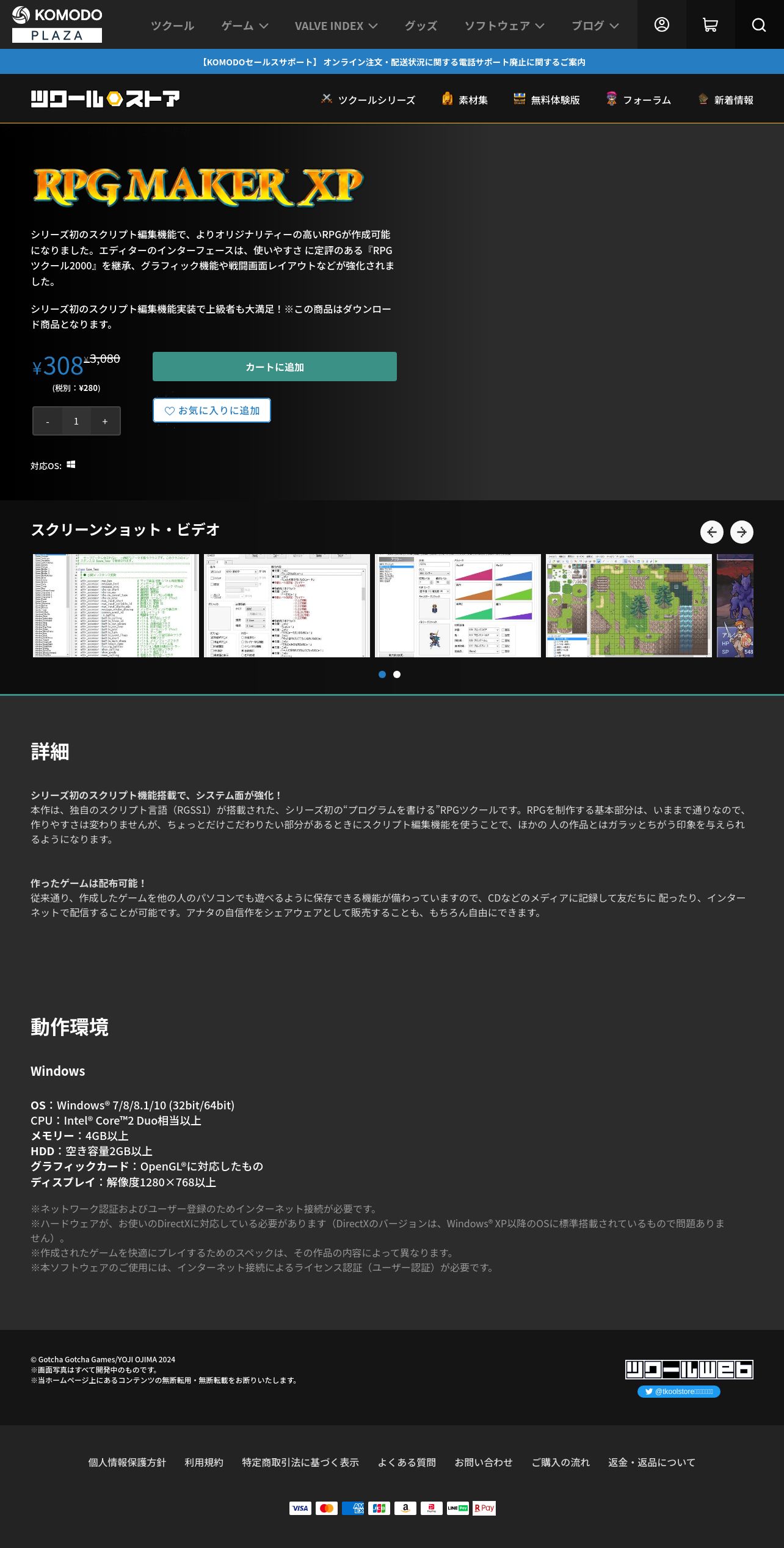
Task: Click the character icon beside フォーラム
Action: pyautogui.click(x=611, y=98)
